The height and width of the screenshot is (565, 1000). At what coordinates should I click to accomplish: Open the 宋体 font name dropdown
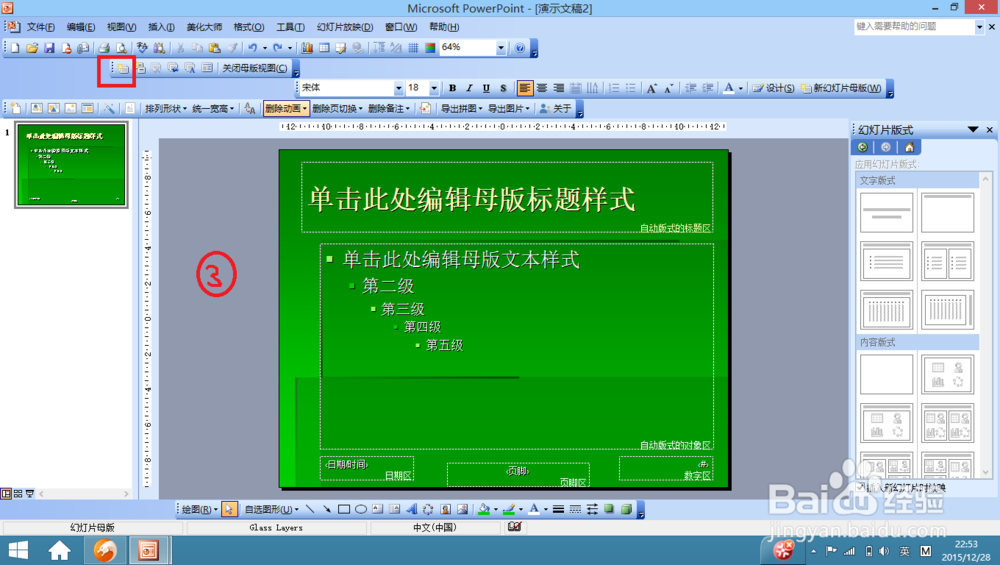point(399,88)
